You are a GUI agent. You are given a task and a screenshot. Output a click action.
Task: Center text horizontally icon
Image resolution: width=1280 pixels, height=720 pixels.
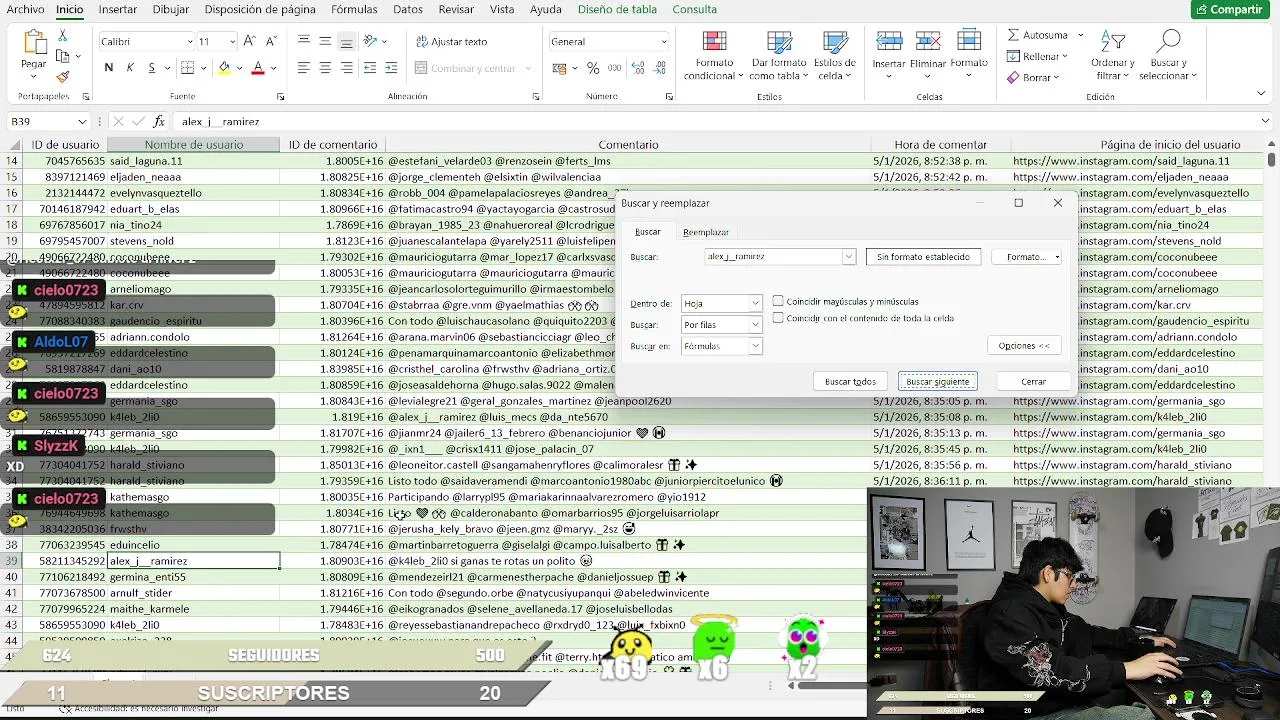(x=325, y=68)
